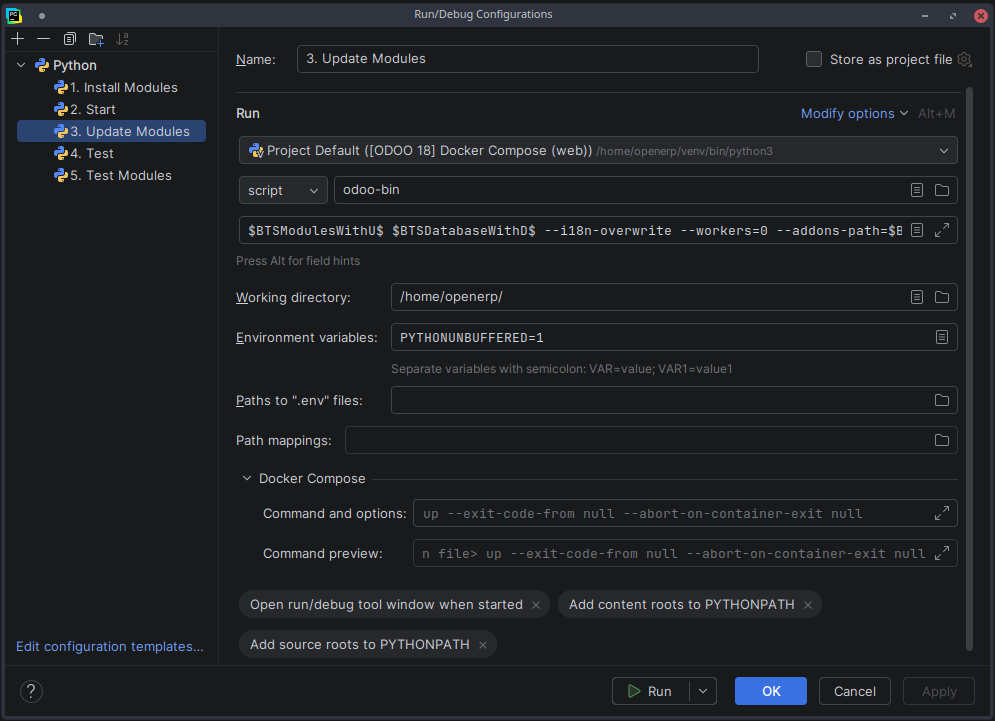
Task: Enable Store as project file checkbox
Action: tap(814, 59)
